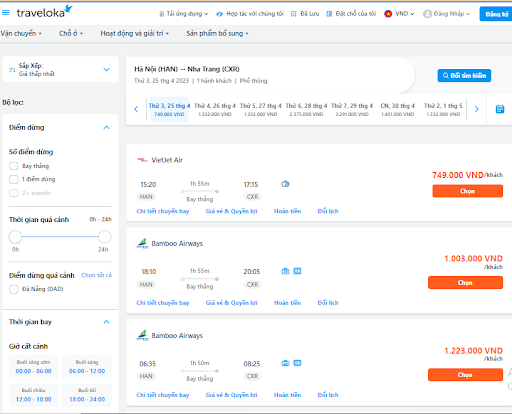Viewport: 512px width, 414px height.
Task: Tick the Đà Nẵng (DAD) checkbox
Action: pos(14,289)
